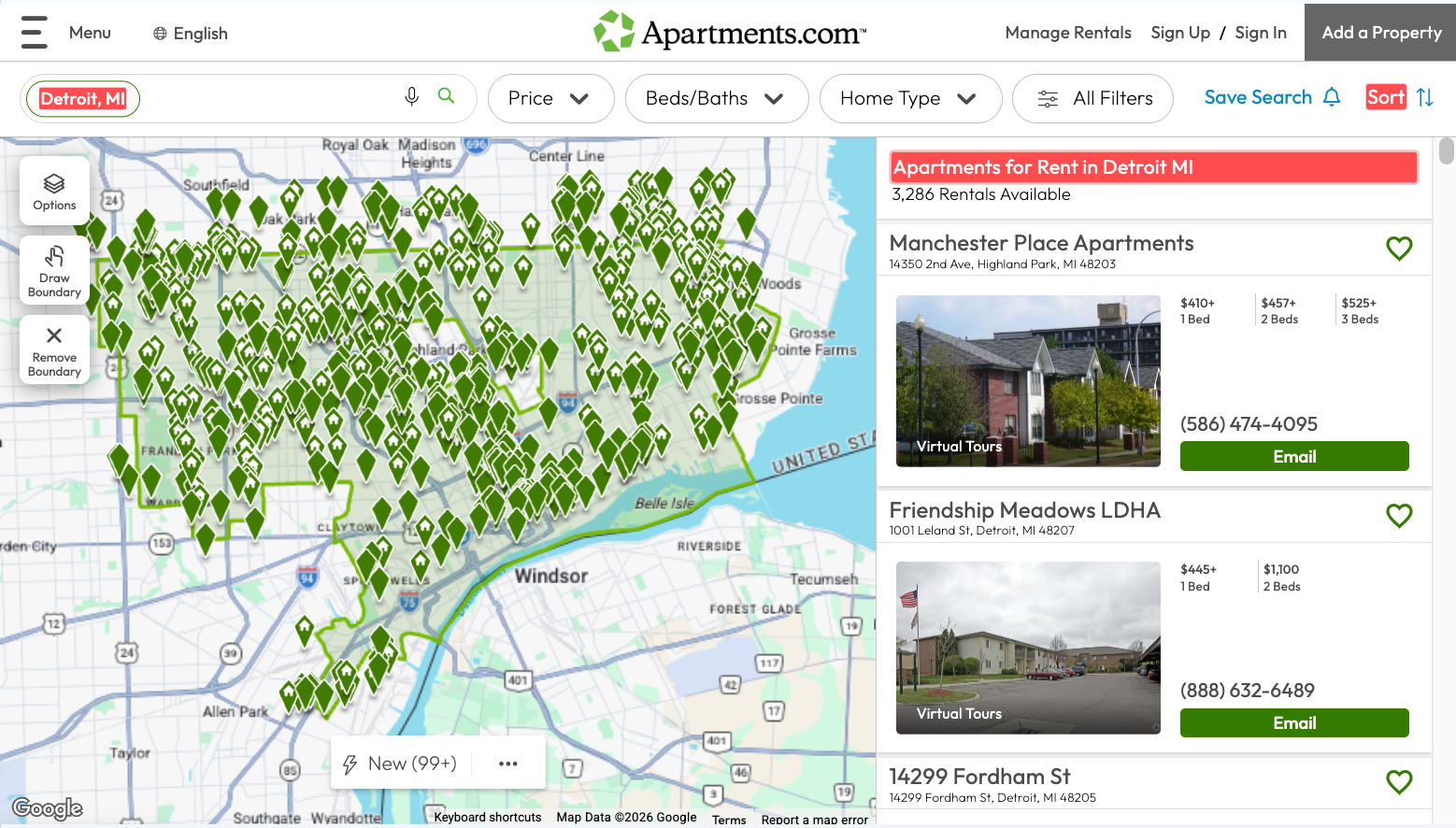Email Manchester Place Apartments
This screenshot has width=1456, height=828.
(1294, 456)
